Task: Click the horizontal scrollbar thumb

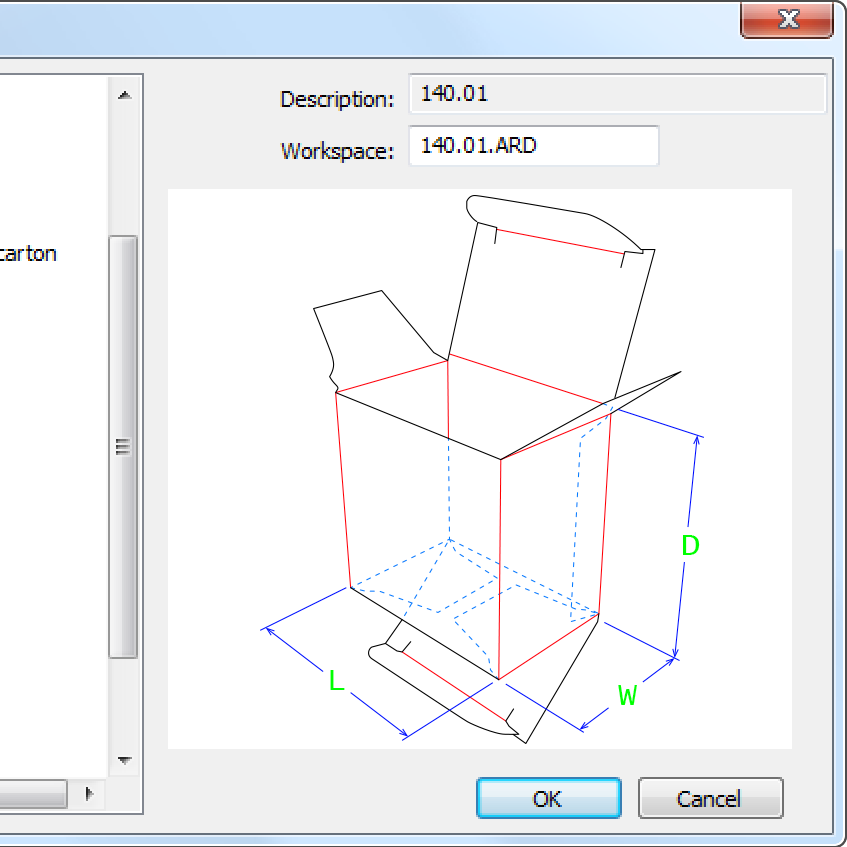Action: click(32, 794)
